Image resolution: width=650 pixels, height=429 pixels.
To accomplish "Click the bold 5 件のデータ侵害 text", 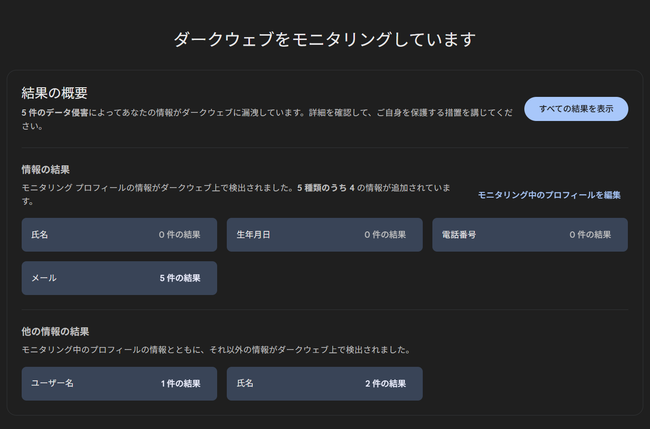I will pos(55,113).
